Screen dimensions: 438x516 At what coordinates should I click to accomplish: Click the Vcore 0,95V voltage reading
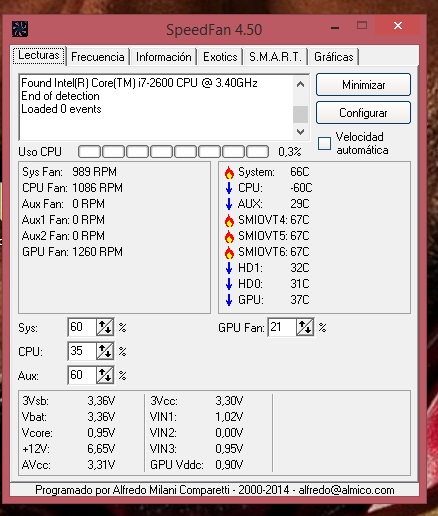(x=68, y=433)
